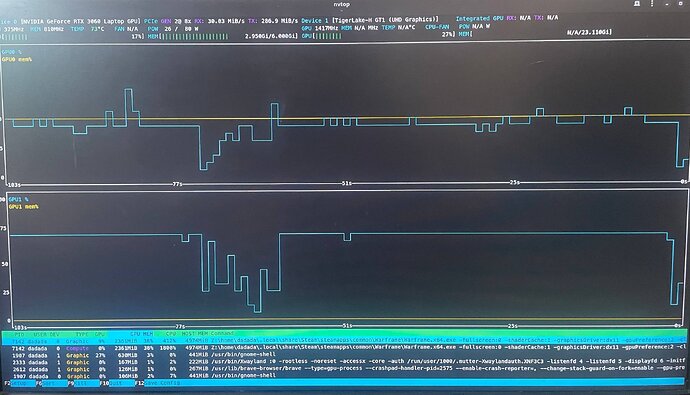This screenshot has width=690, height=395.
Task: Click the 126MiB GPU memory cell
Action: tap(128, 369)
